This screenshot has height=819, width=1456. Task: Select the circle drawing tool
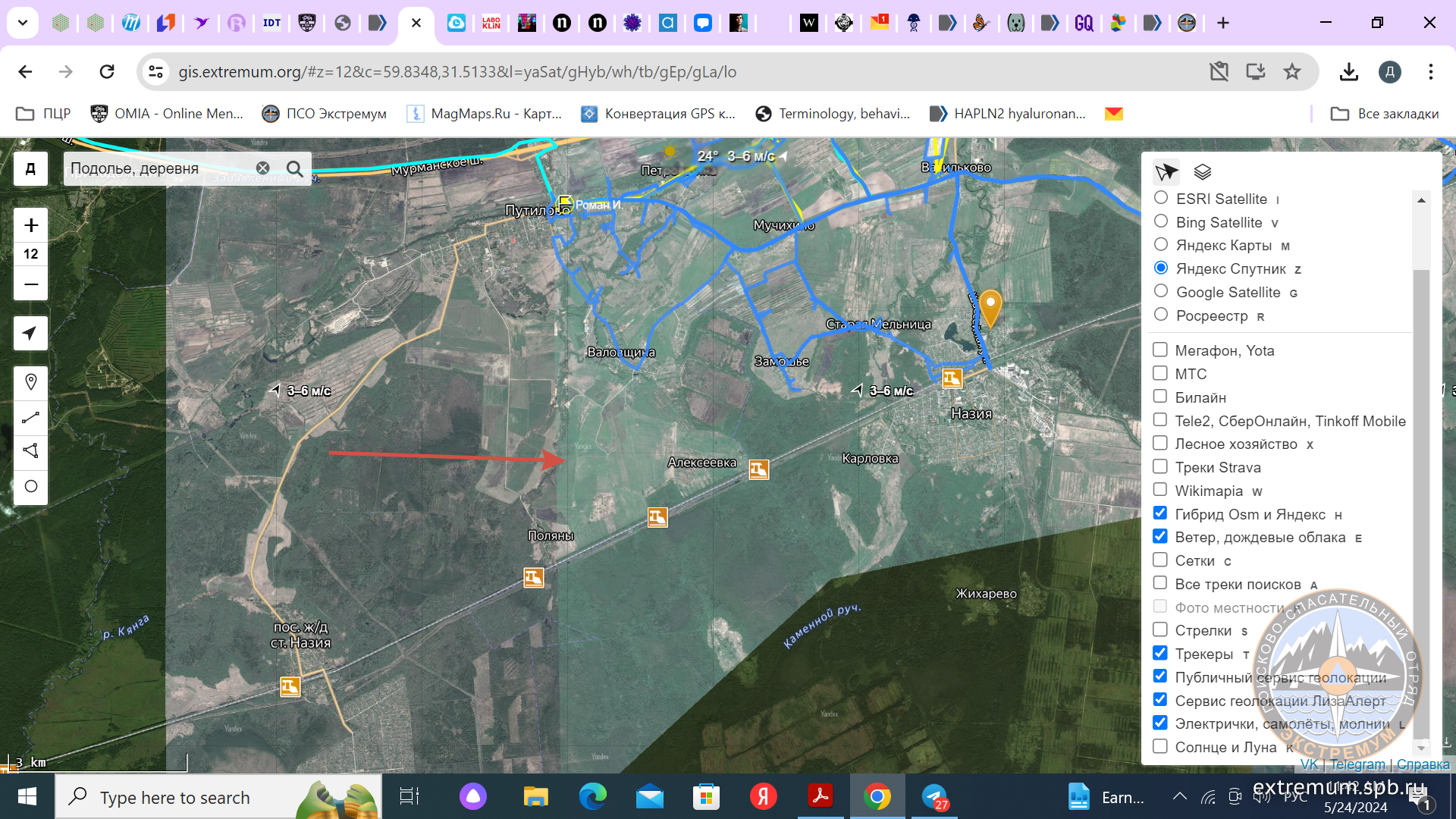(31, 487)
